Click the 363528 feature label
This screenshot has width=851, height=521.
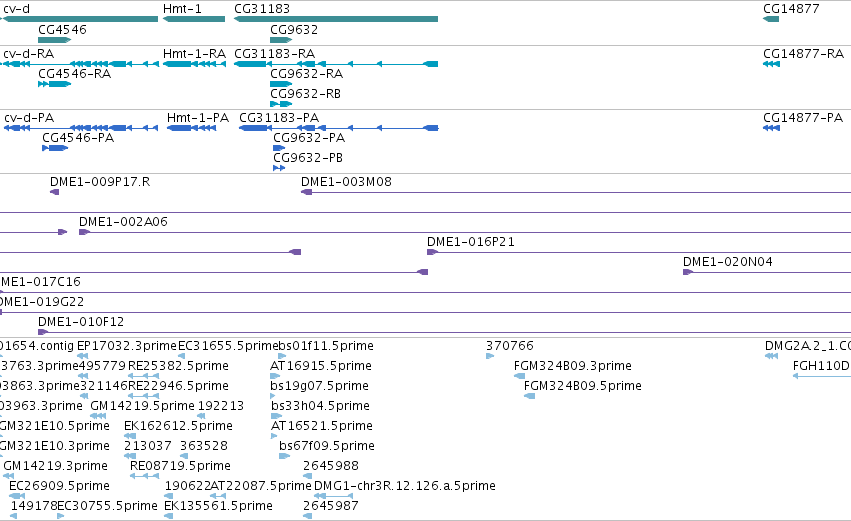204,446
